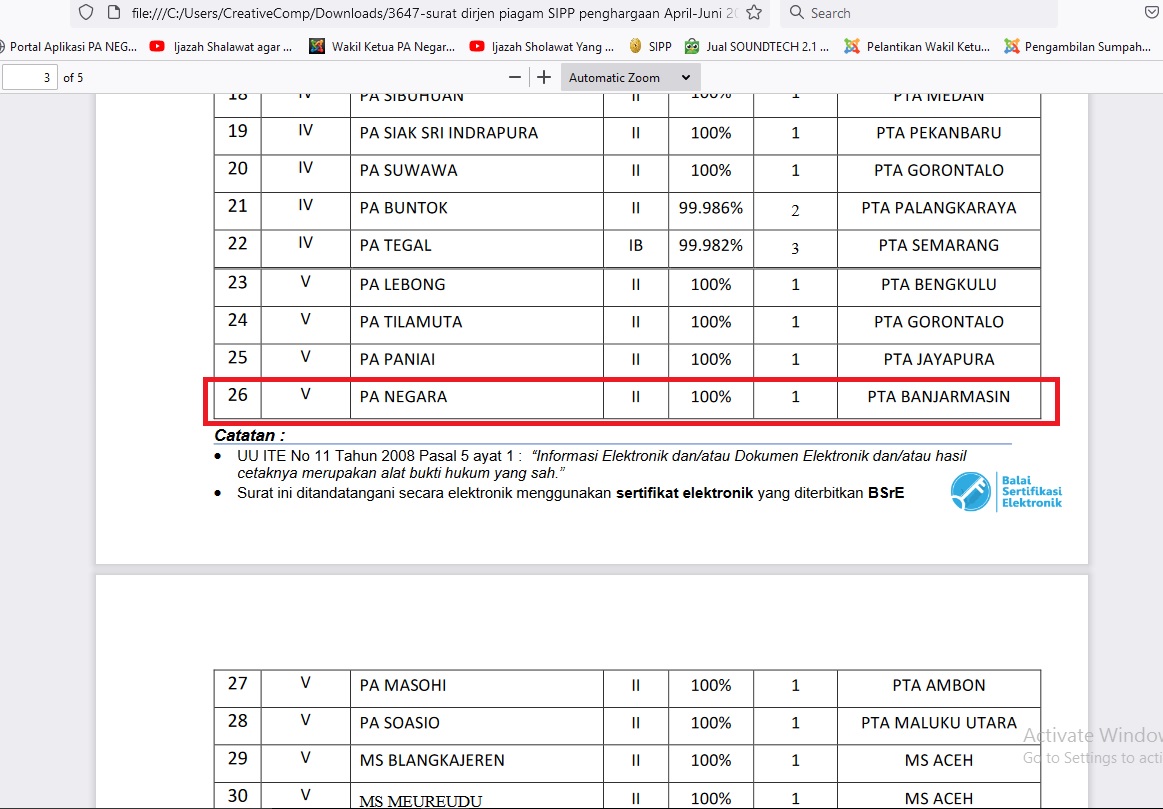Select the text PA TILAMUTA

[x=411, y=323]
